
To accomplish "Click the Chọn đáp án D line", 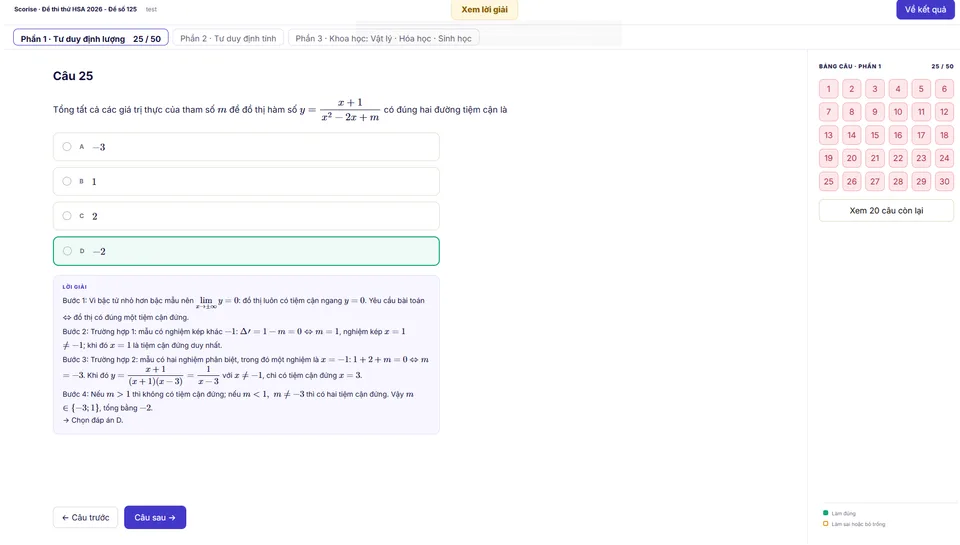I will click(x=92, y=420).
